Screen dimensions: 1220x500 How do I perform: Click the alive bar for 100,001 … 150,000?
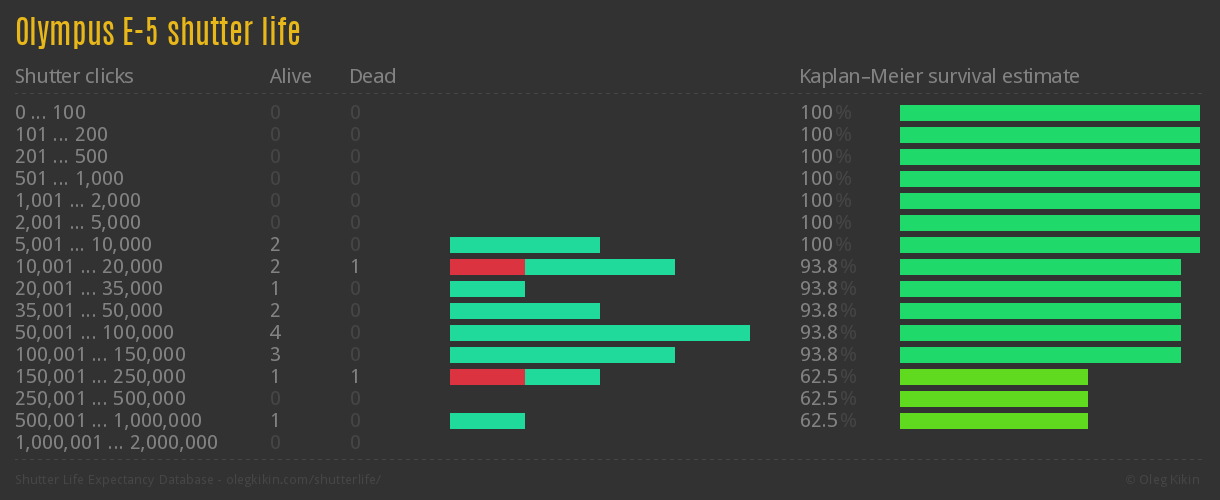562,355
